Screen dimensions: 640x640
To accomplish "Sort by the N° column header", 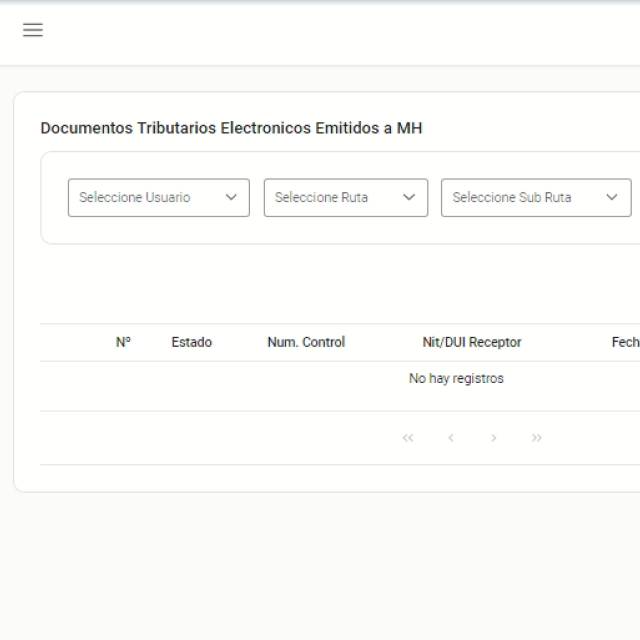I will click(x=123, y=342).
